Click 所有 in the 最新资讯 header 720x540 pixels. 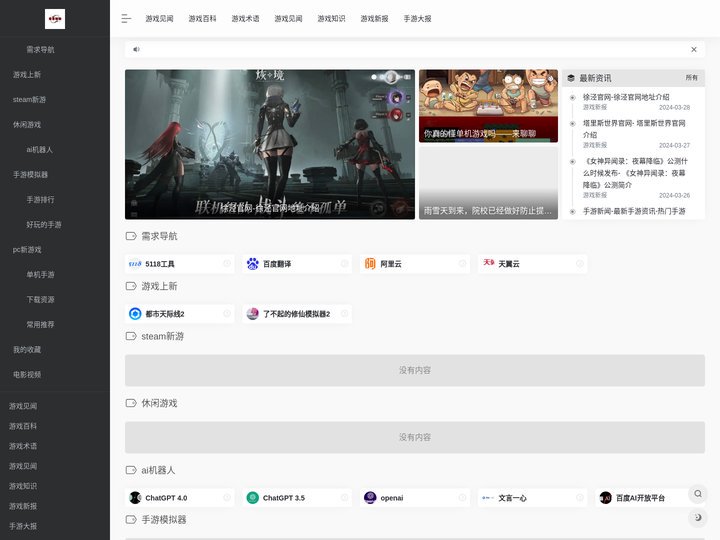coord(692,78)
